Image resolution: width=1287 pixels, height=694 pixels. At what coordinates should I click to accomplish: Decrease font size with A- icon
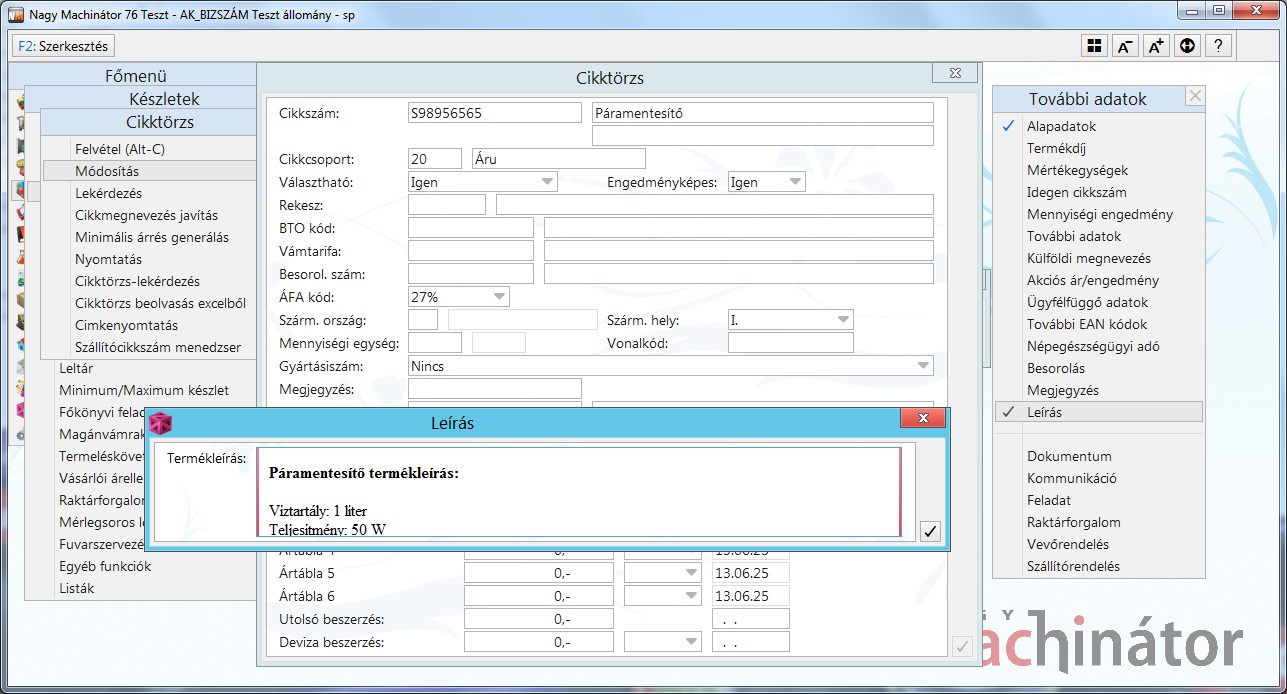pyautogui.click(x=1125, y=46)
